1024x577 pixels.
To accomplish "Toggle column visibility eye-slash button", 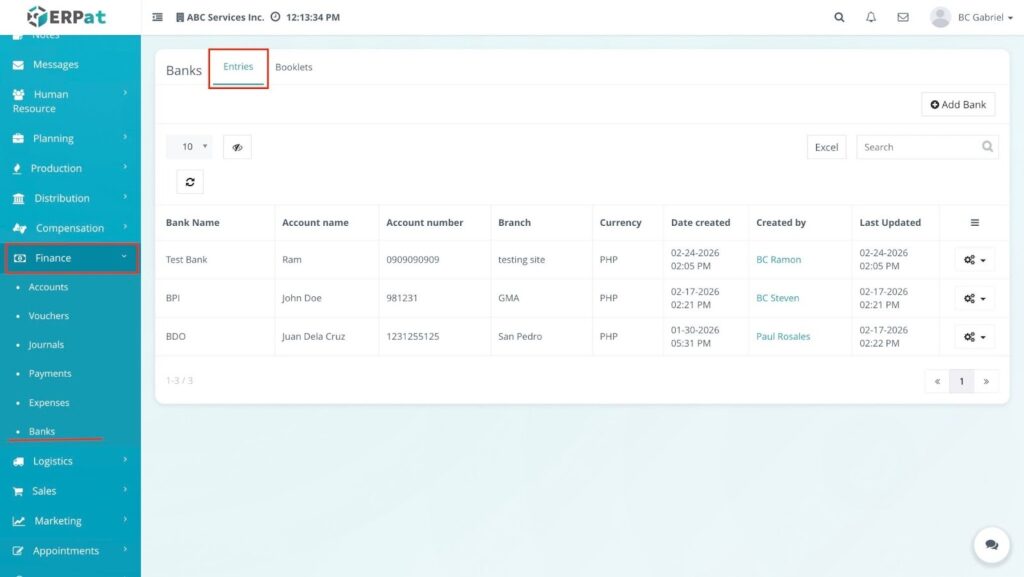I will (x=237, y=147).
